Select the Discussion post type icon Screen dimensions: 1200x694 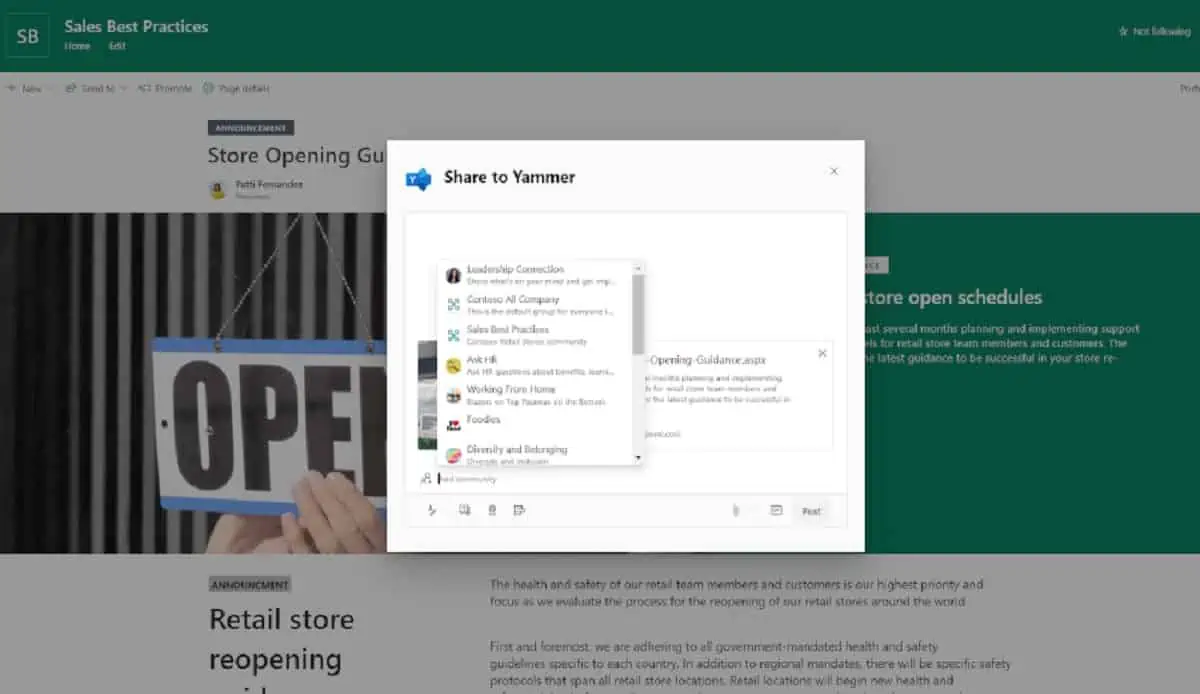pos(432,510)
